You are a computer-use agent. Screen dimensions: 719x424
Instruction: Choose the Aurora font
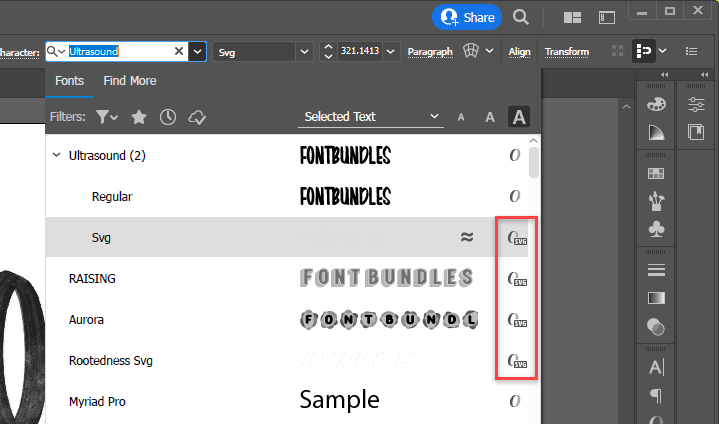pyautogui.click(x=287, y=319)
